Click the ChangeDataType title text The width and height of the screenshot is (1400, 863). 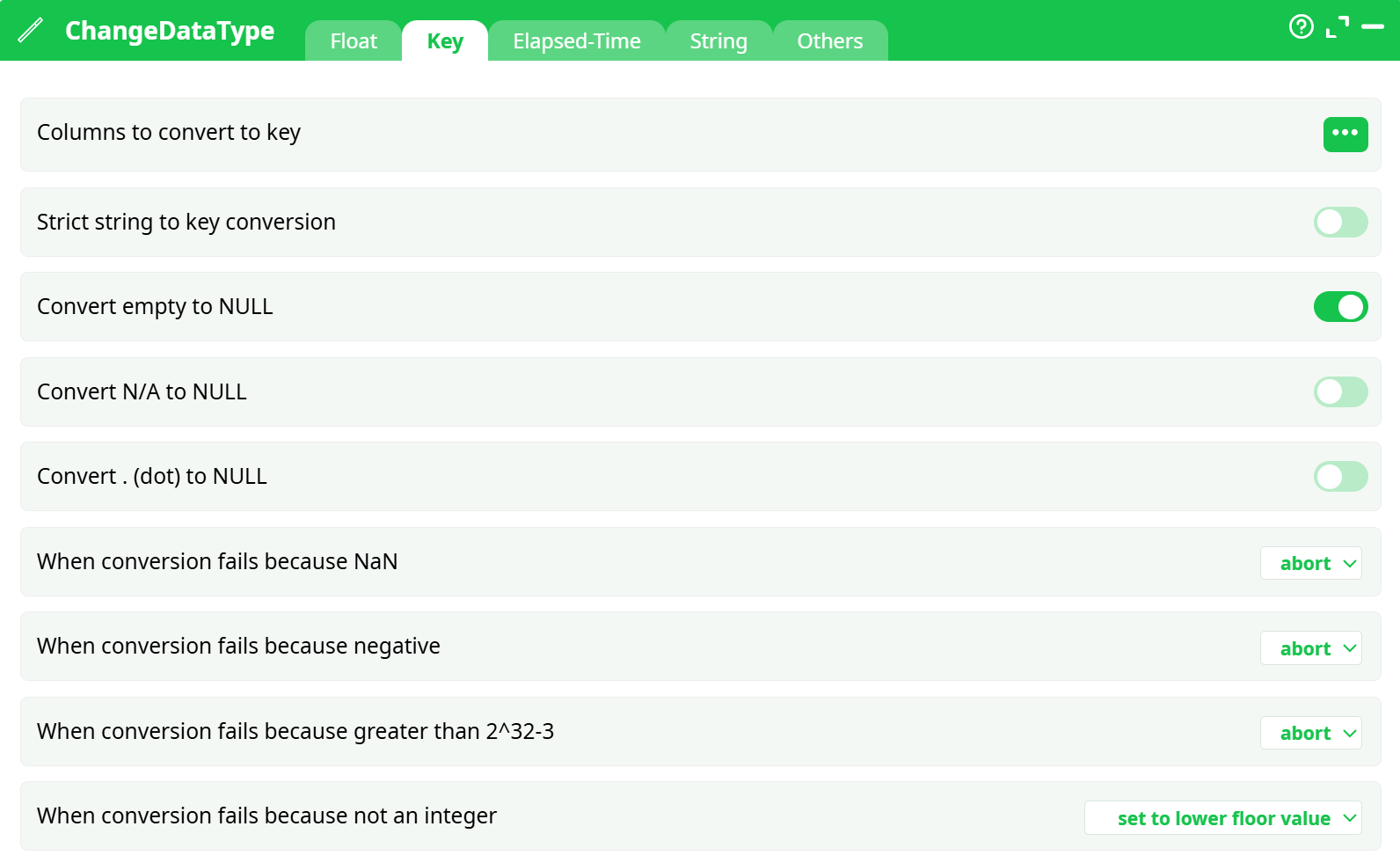tap(170, 31)
